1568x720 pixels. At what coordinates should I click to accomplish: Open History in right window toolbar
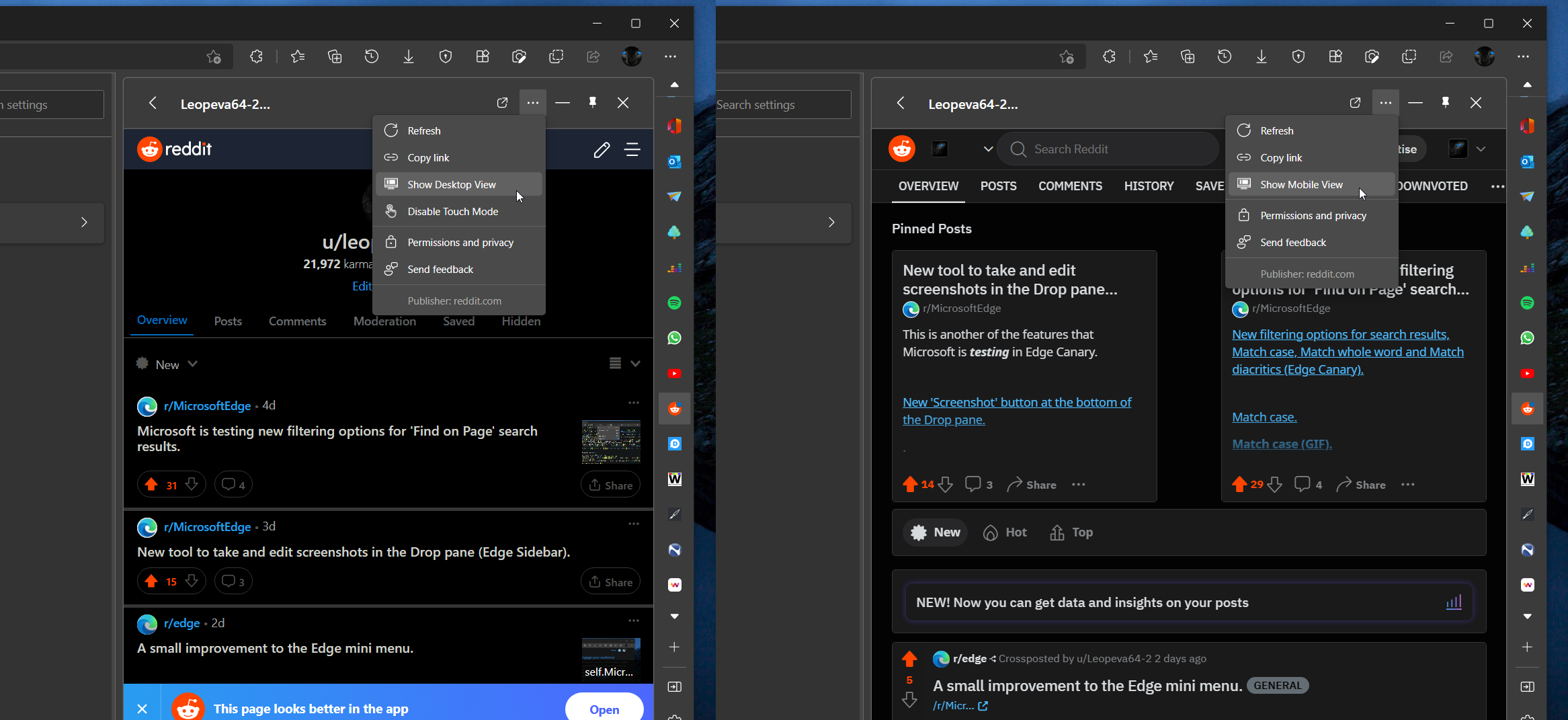click(x=1225, y=56)
